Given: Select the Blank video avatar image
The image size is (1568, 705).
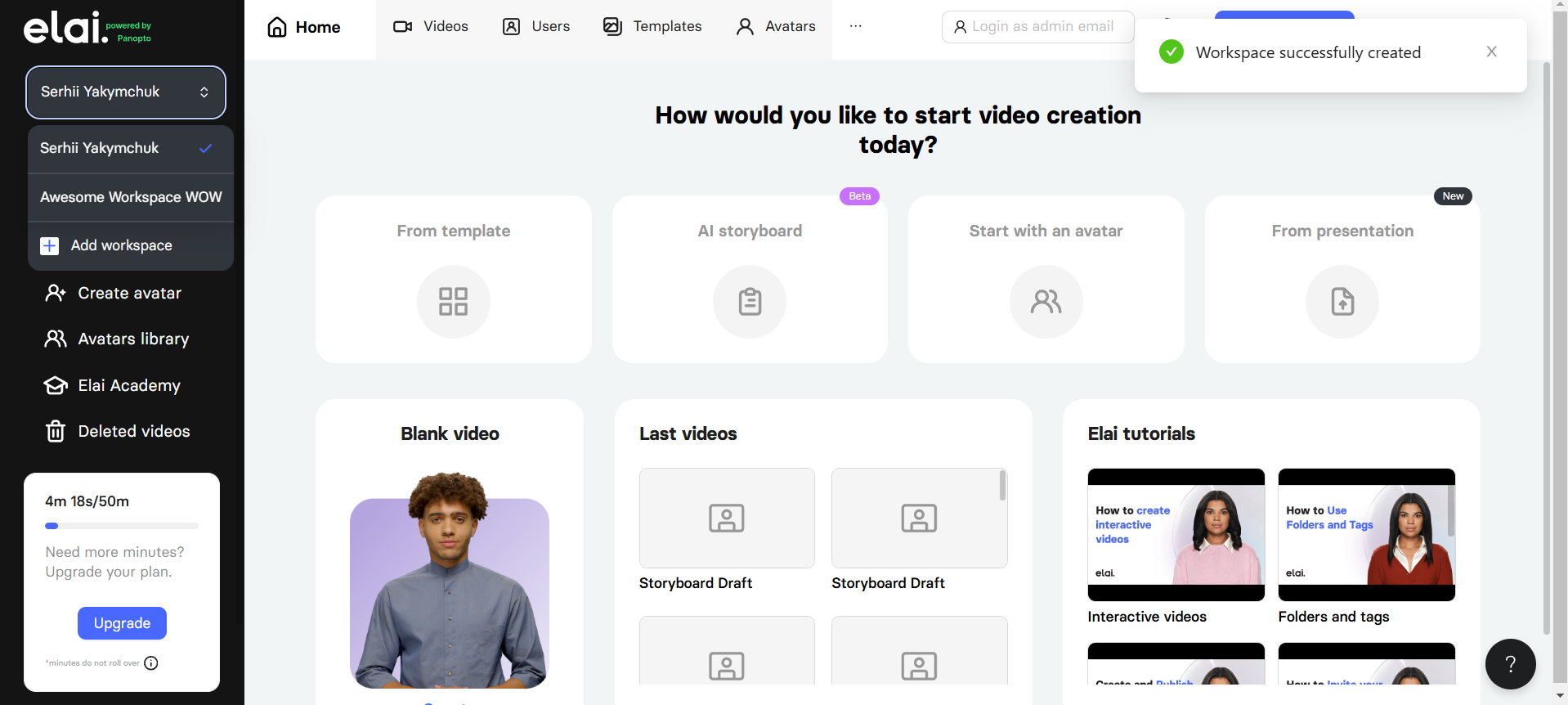Looking at the screenshot, I should pyautogui.click(x=450, y=581).
